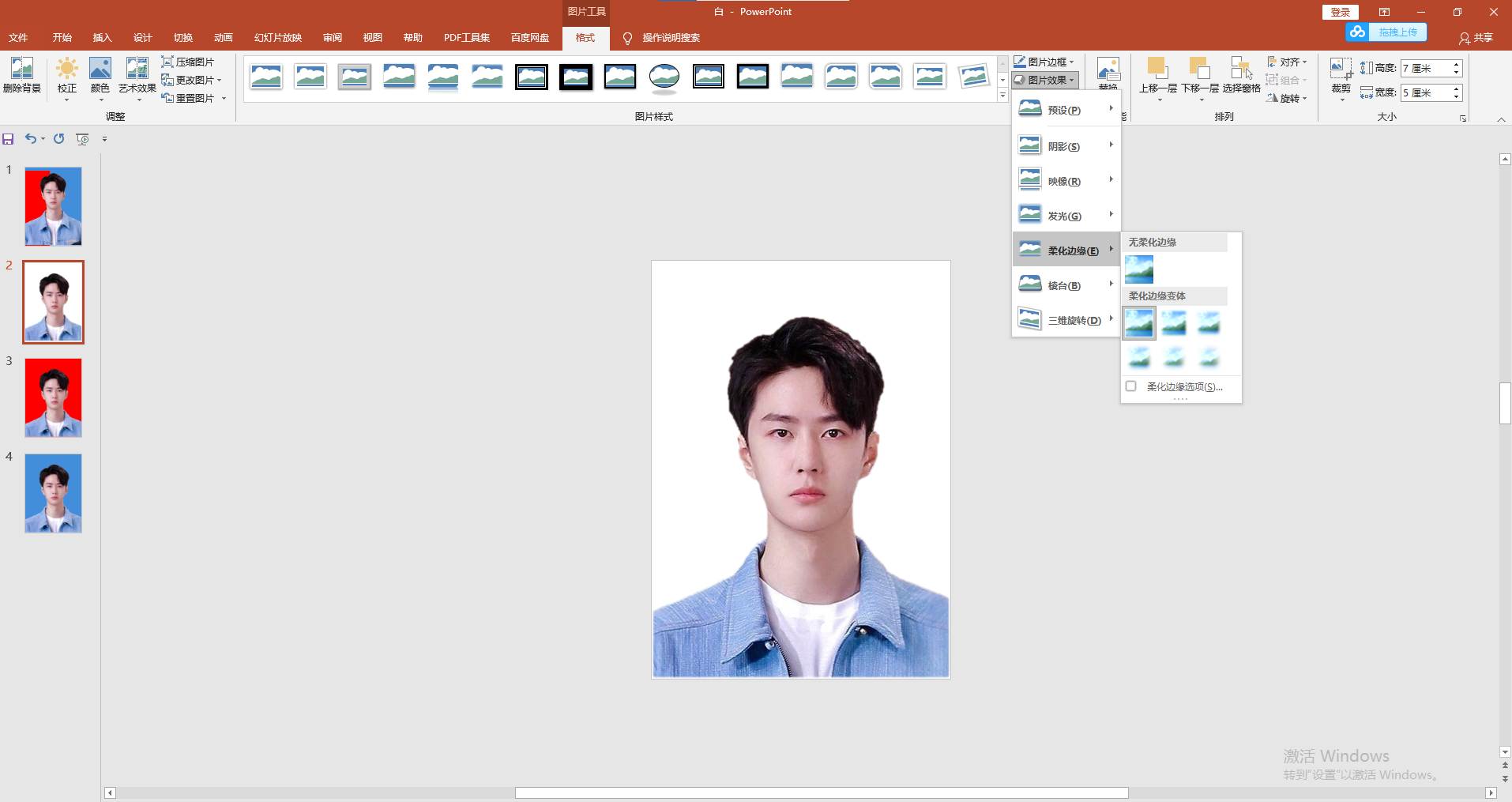The height and width of the screenshot is (802, 1512).
Task: Click the Save icon in quick access toolbar
Action: [x=8, y=139]
